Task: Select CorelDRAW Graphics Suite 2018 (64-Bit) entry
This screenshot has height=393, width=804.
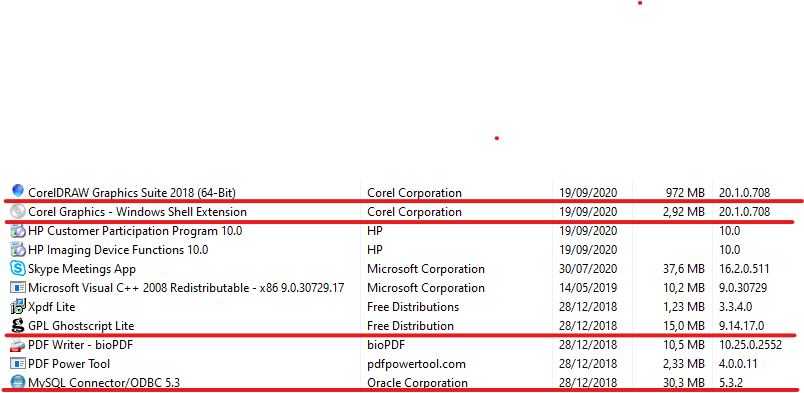Action: pos(132,193)
